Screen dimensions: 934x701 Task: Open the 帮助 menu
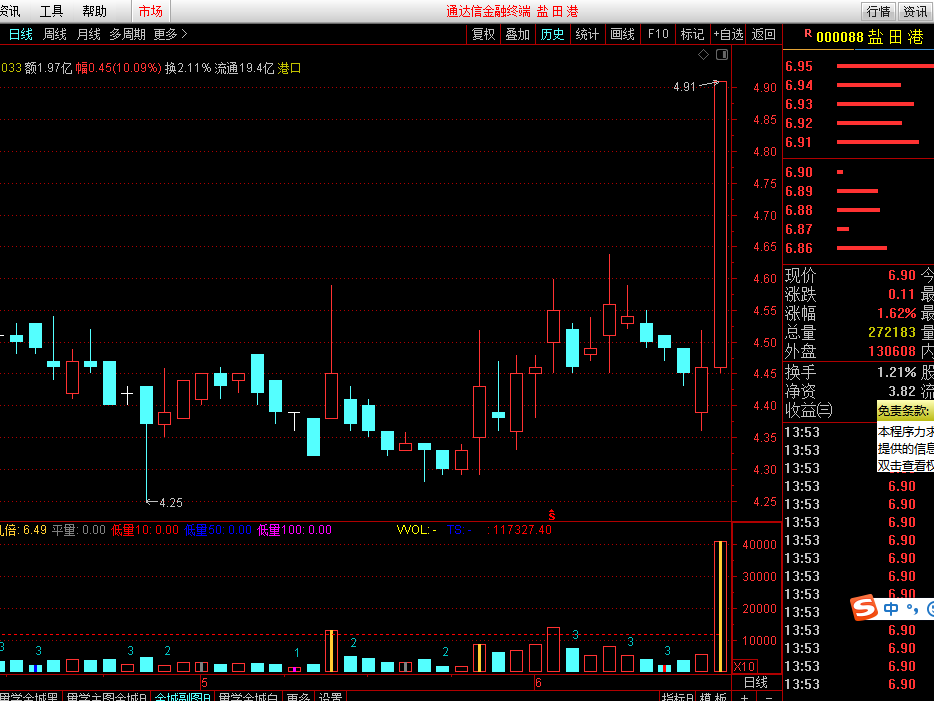pyautogui.click(x=95, y=11)
